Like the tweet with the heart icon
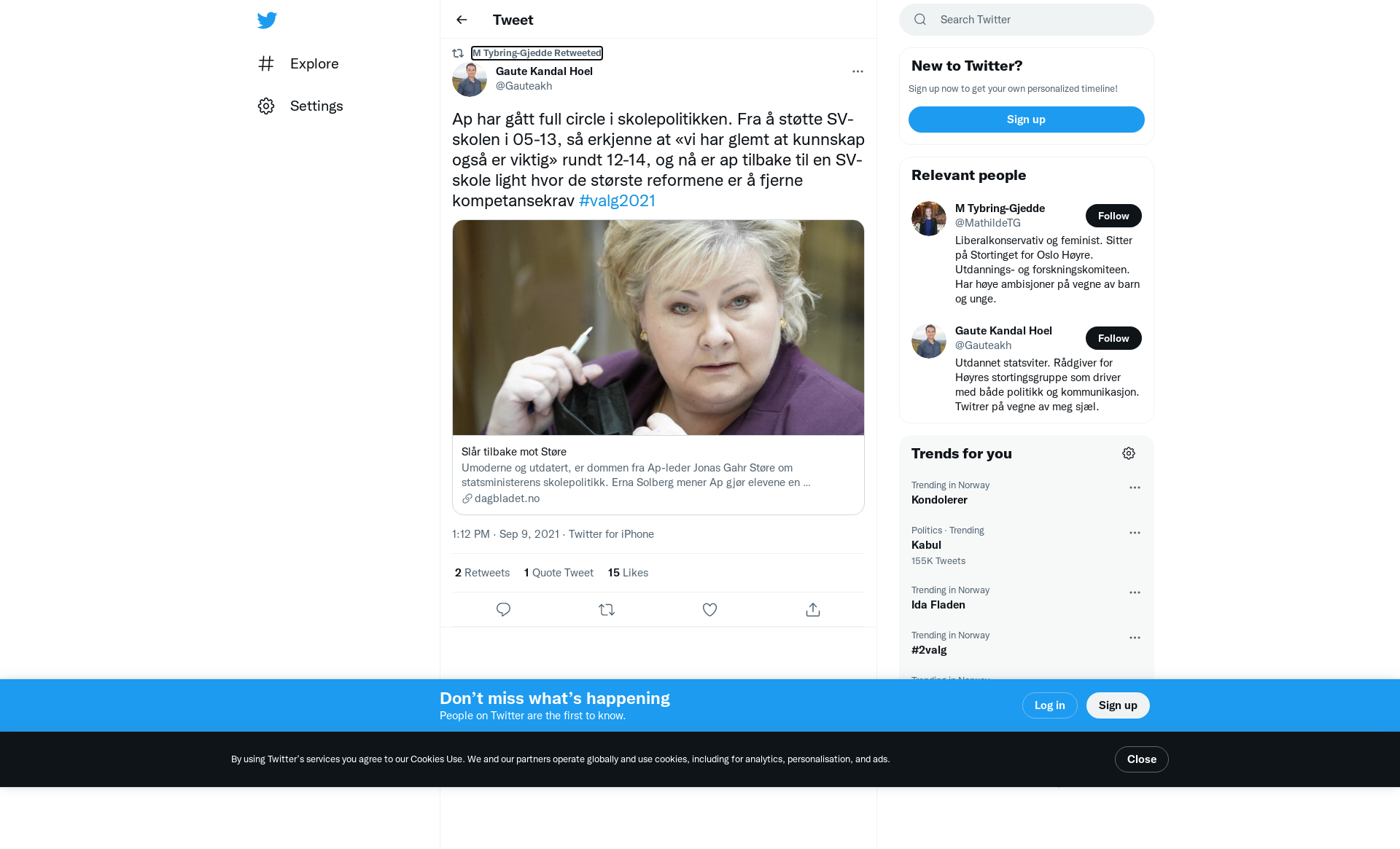This screenshot has width=1400, height=849. tap(709, 609)
